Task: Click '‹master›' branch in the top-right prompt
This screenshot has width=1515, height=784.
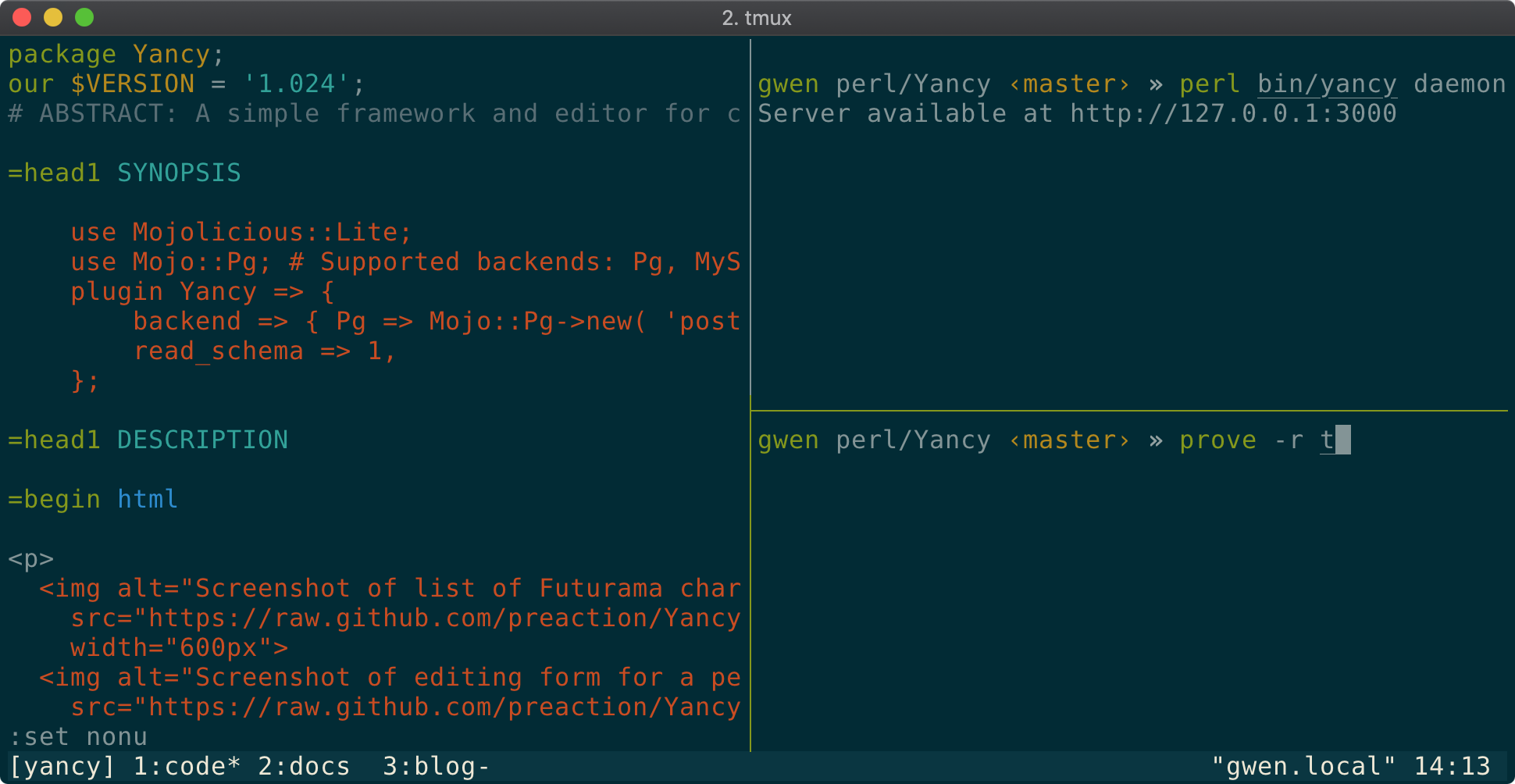Action: pyautogui.click(x=1069, y=84)
